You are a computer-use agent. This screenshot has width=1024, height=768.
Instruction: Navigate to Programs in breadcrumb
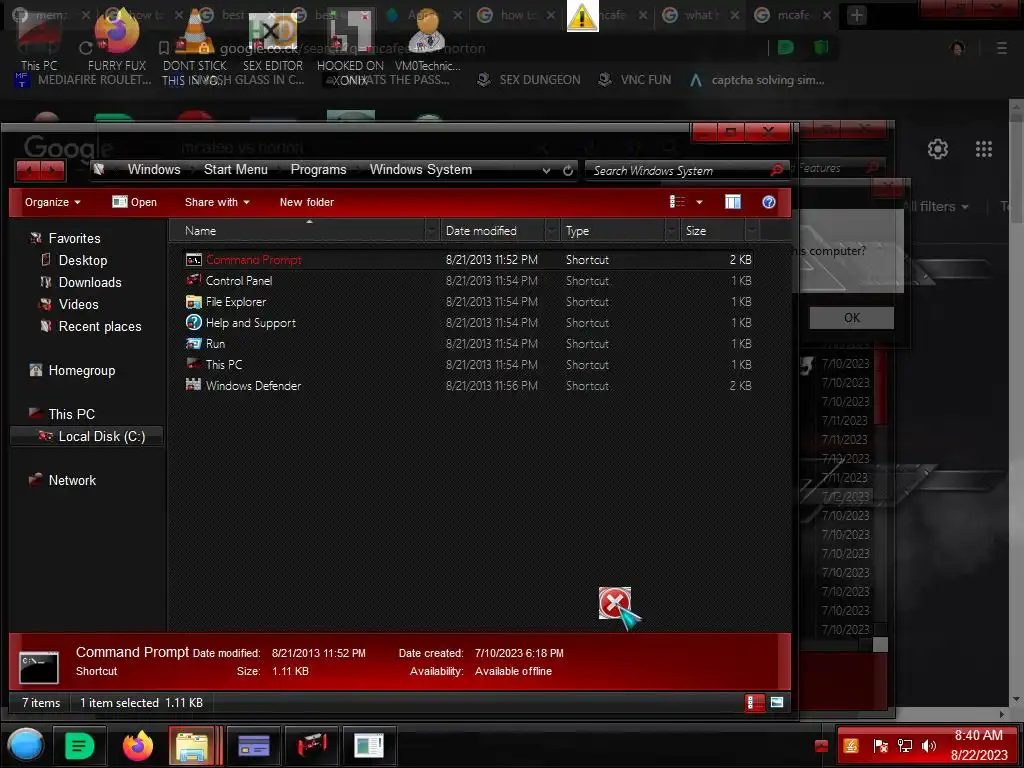[x=318, y=169]
